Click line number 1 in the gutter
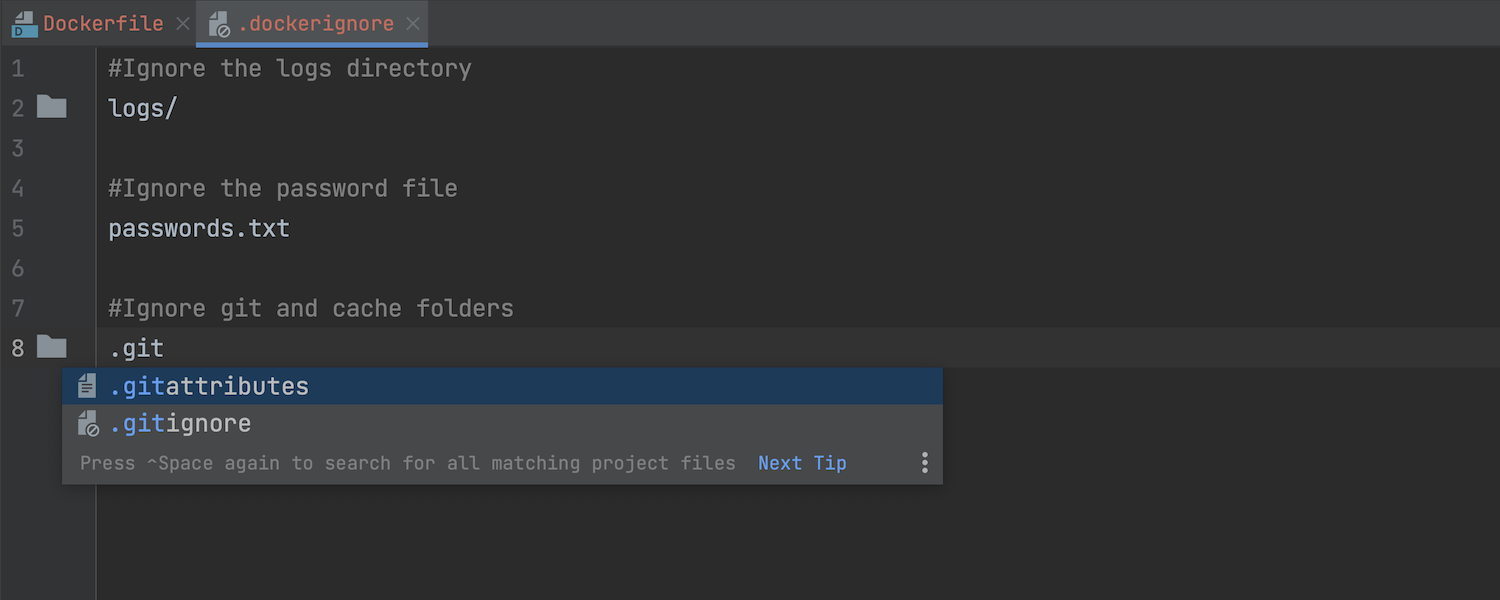The height and width of the screenshot is (600, 1500). pos(18,68)
